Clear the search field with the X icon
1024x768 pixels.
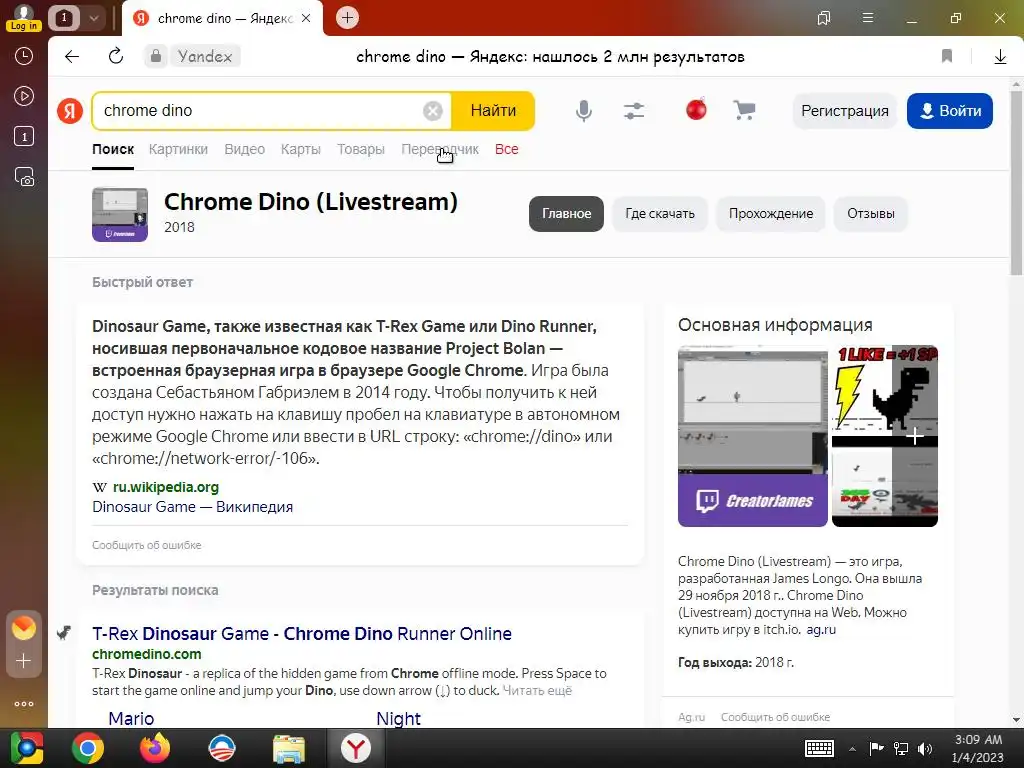point(432,111)
